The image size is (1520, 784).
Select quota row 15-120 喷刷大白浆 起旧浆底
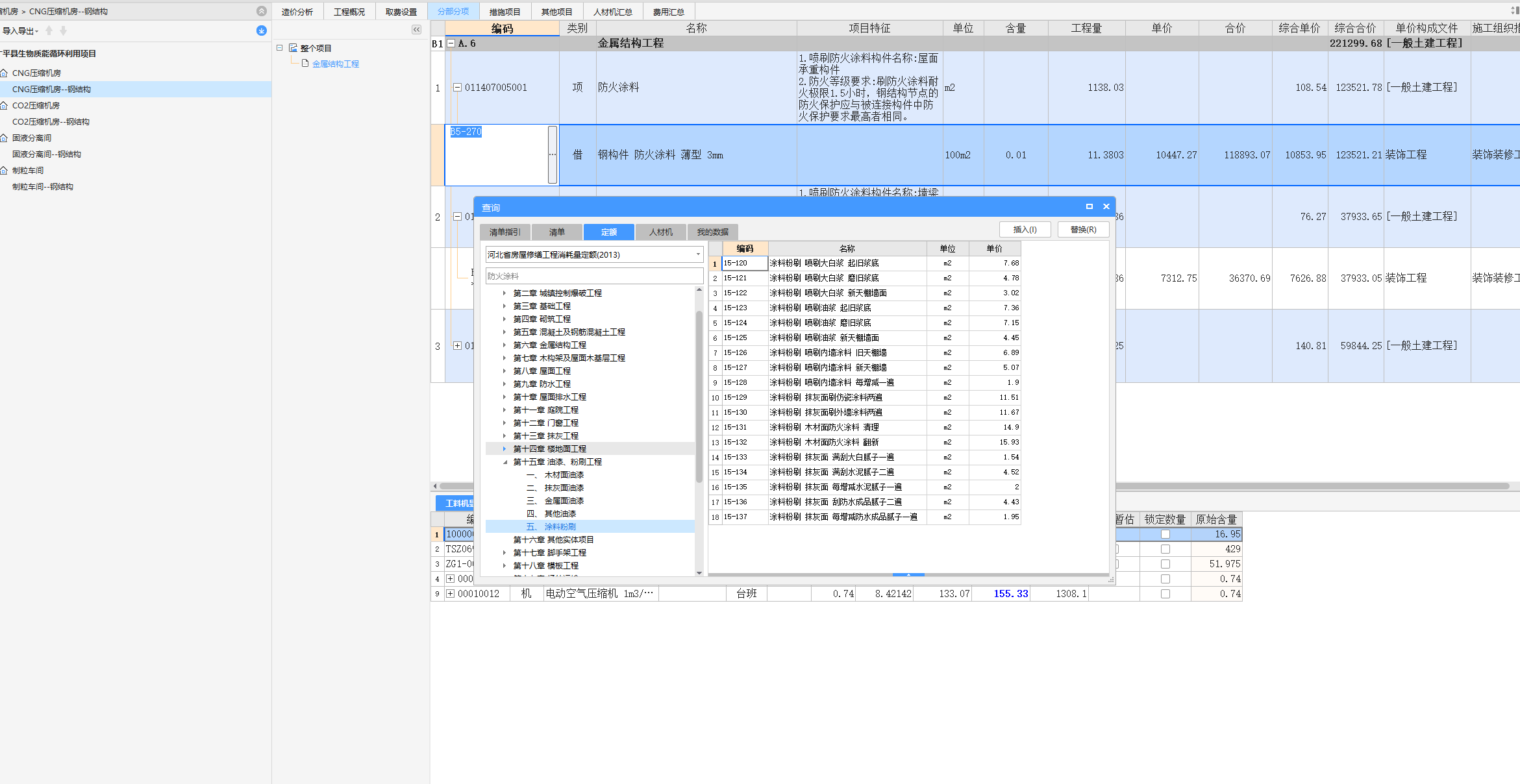pos(864,263)
